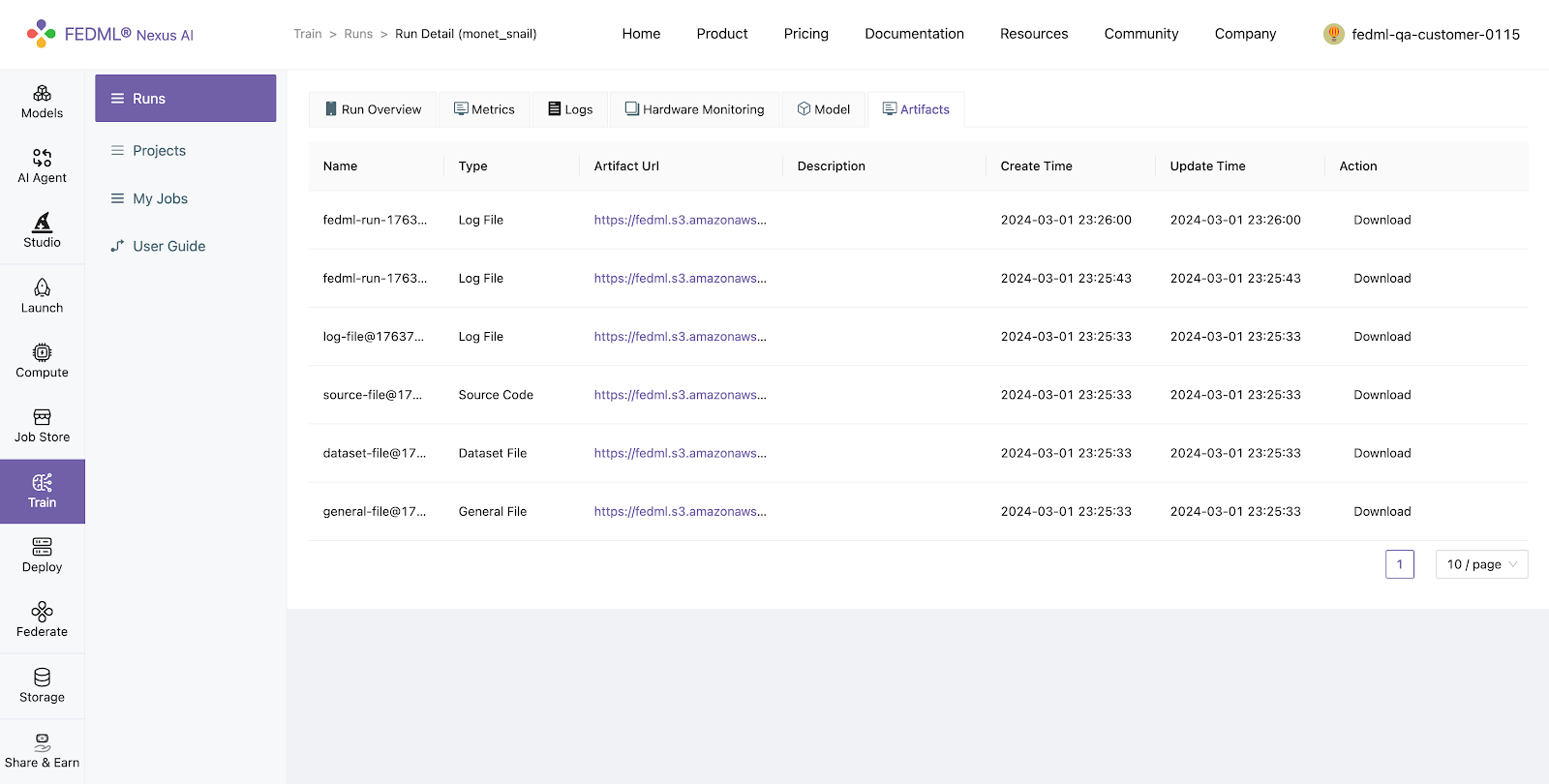Screen dimensions: 1549x784
Task: Open the Product menu item
Action: point(722,34)
